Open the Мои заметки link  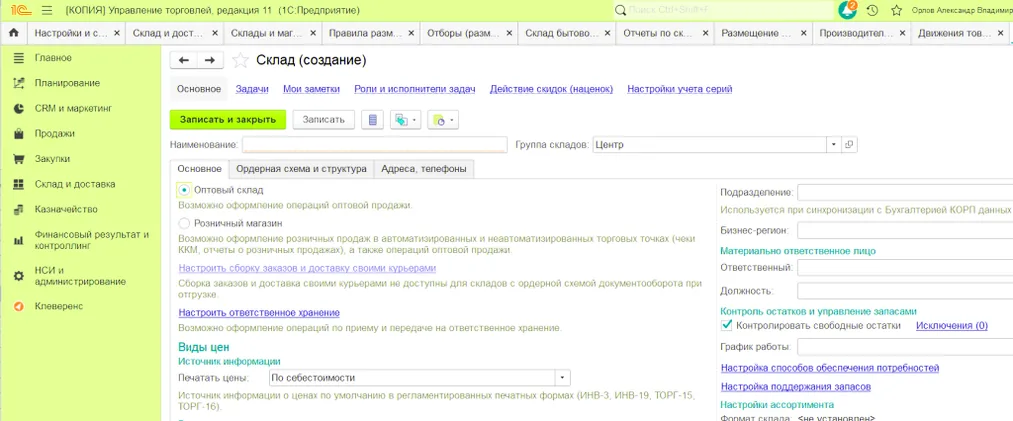coord(311,89)
